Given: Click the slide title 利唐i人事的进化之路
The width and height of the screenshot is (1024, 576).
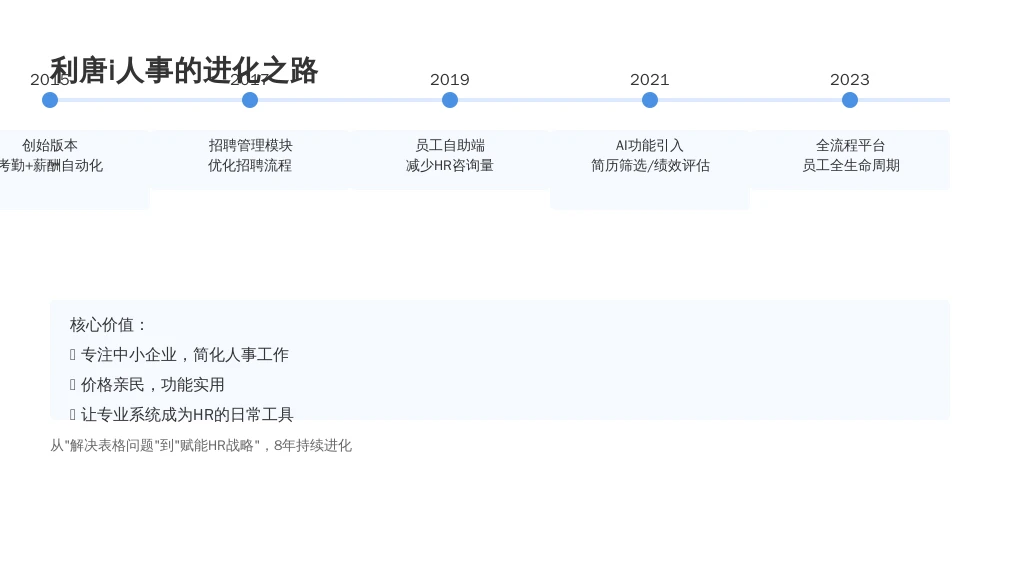Looking at the screenshot, I should pos(184,71).
